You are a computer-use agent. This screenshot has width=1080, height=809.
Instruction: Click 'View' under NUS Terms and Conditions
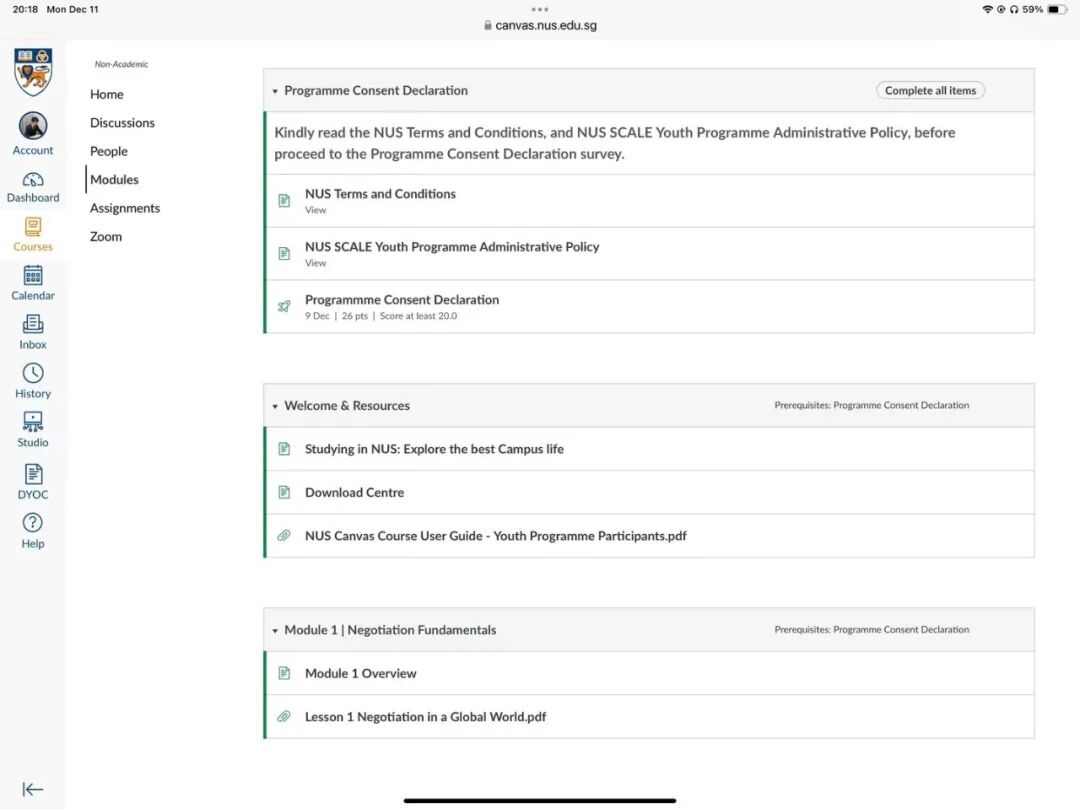[315, 210]
